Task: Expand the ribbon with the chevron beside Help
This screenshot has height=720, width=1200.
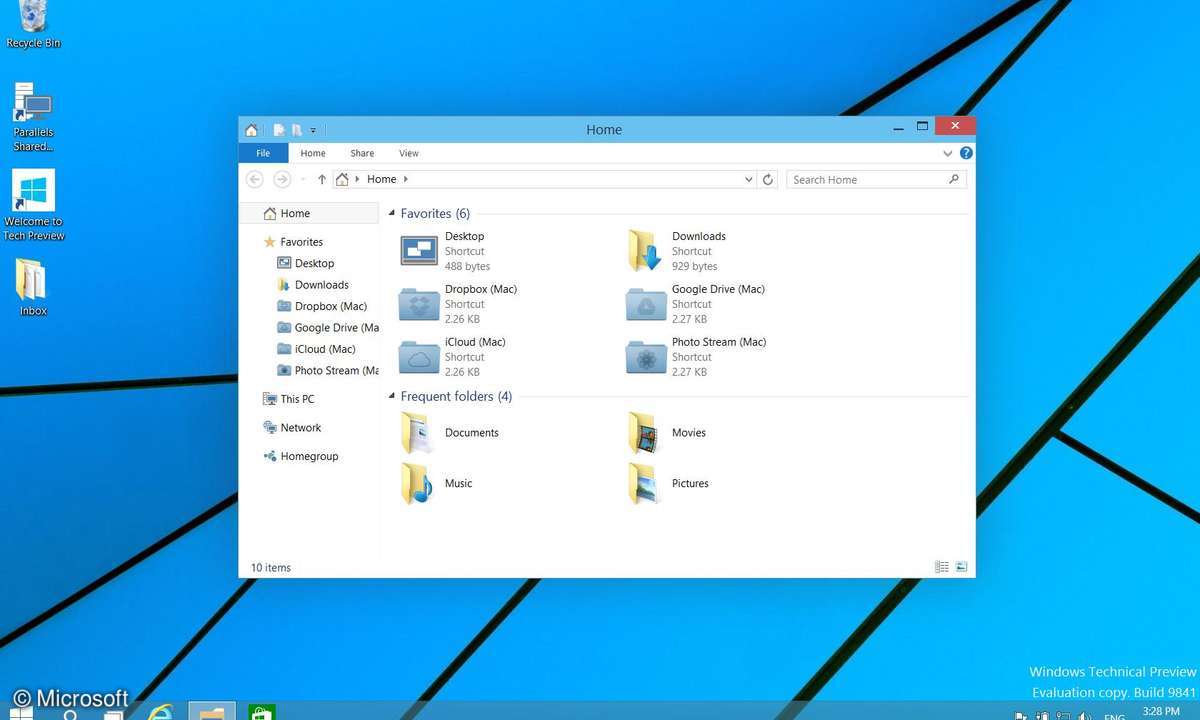Action: 948,154
